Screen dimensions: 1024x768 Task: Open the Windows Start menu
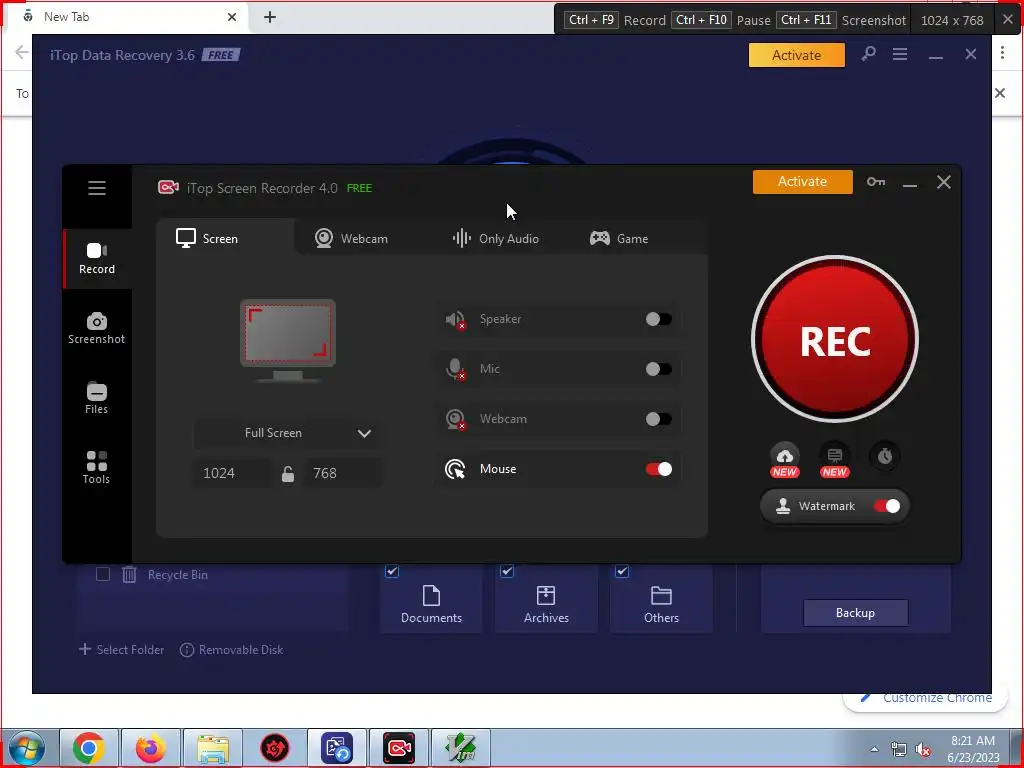coord(27,748)
